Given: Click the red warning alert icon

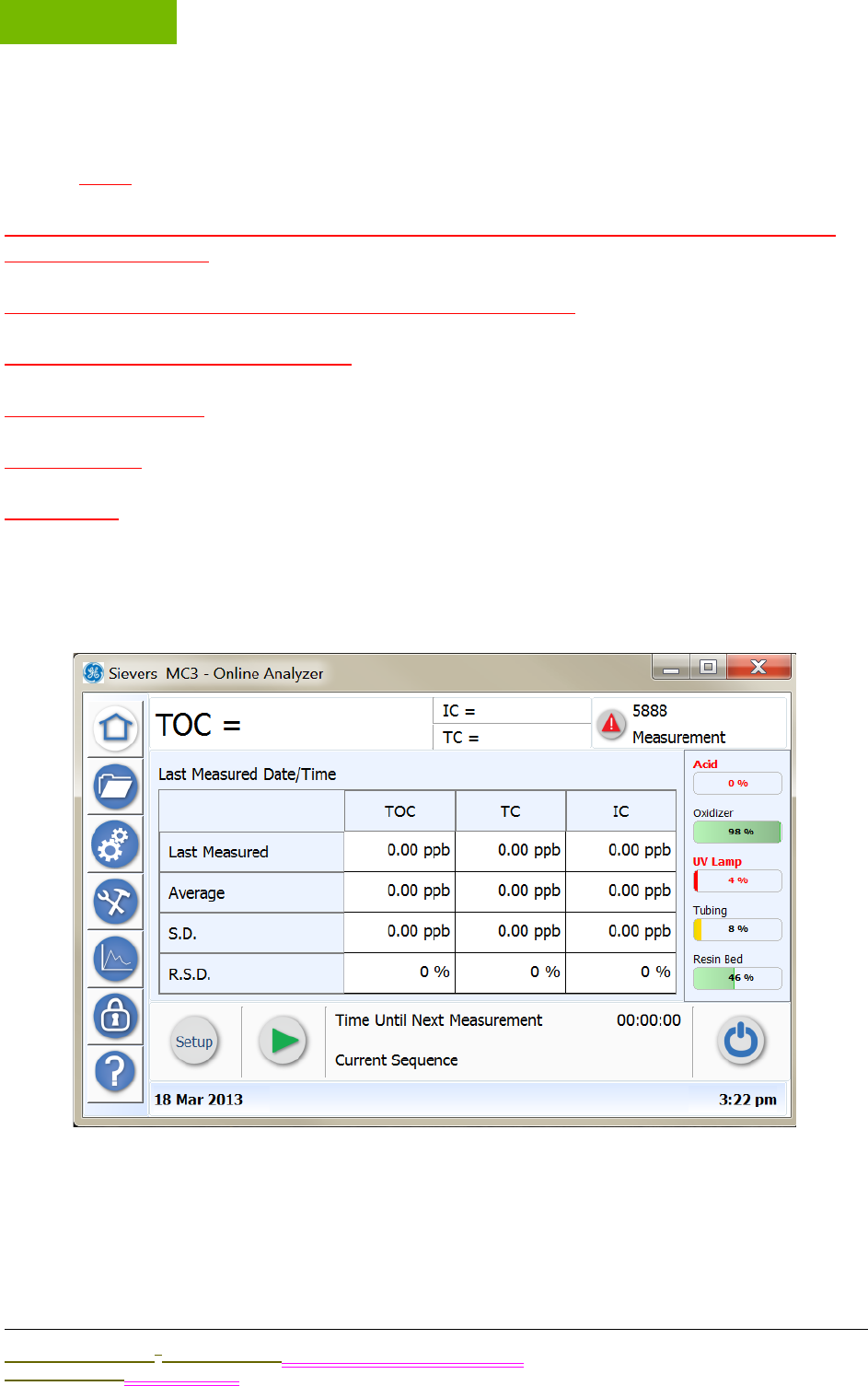Looking at the screenshot, I should tap(611, 724).
